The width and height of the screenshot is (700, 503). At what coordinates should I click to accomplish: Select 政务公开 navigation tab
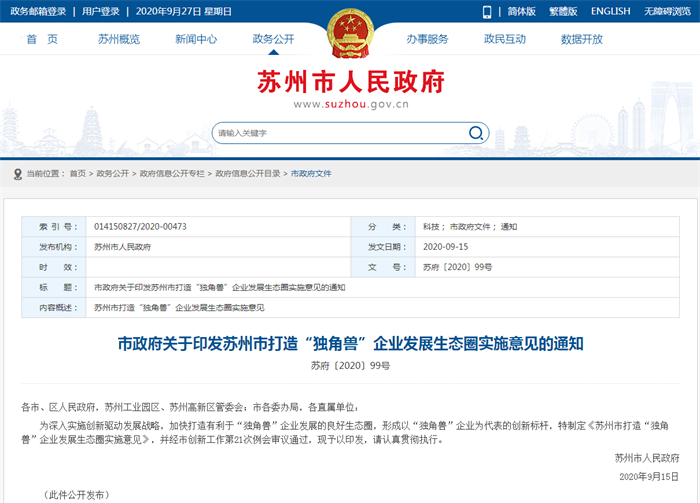click(x=273, y=39)
